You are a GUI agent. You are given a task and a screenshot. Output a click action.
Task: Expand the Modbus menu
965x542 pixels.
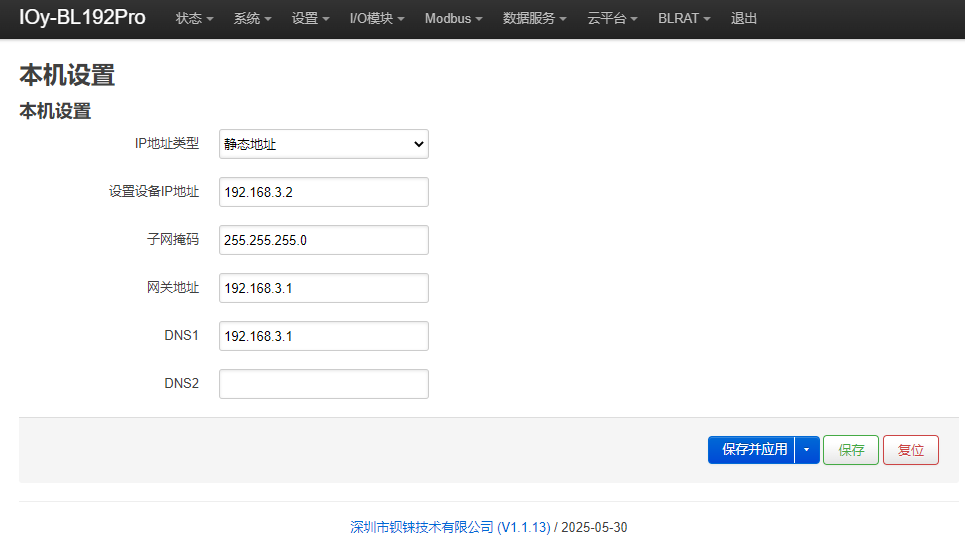(454, 18)
